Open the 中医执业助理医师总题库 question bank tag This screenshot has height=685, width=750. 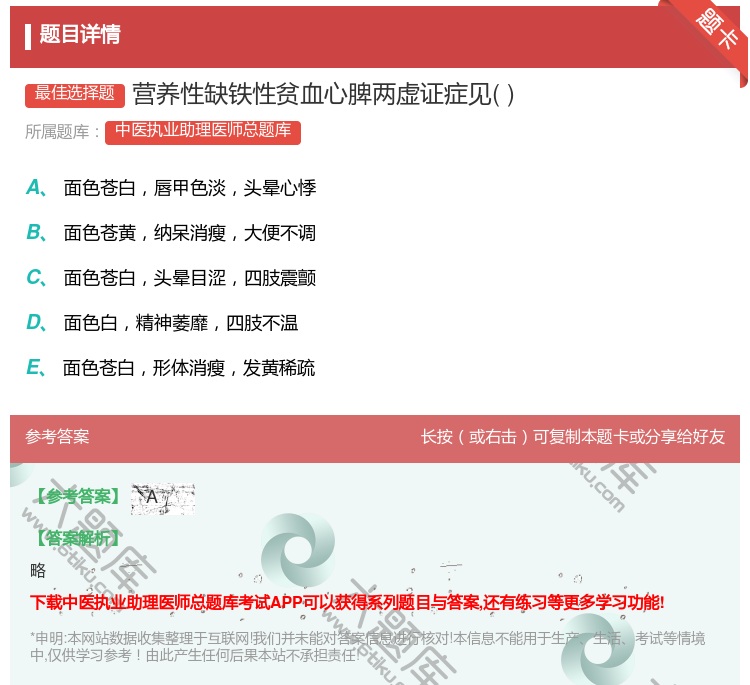point(202,131)
